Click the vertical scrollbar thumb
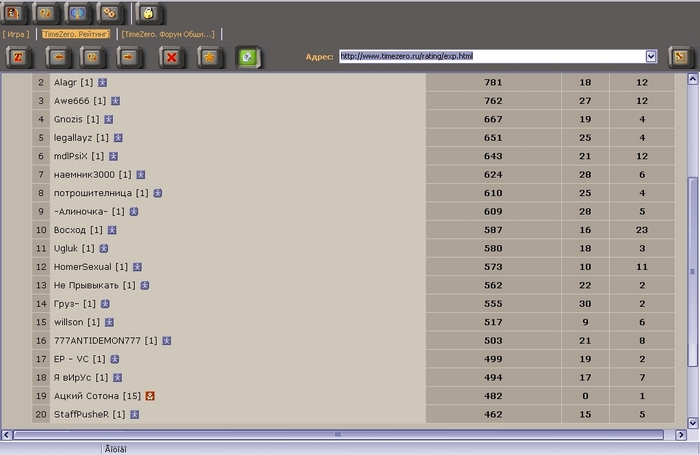Screen dimensions: 700x455 [692, 271]
